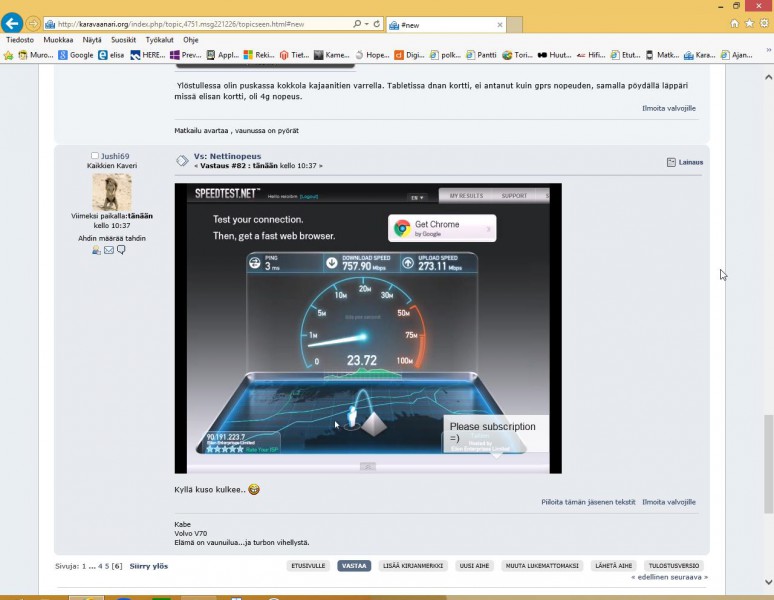The height and width of the screenshot is (600, 774).
Task: Click the UUSI AIHE button
Action: (x=474, y=566)
